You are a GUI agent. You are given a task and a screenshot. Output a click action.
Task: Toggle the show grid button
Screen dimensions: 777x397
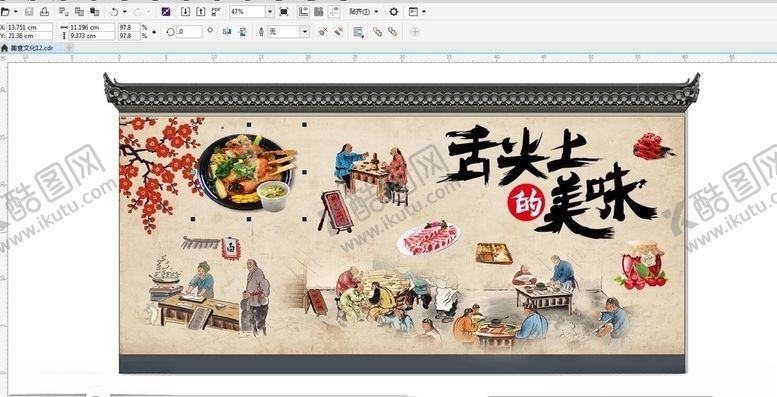pos(319,11)
